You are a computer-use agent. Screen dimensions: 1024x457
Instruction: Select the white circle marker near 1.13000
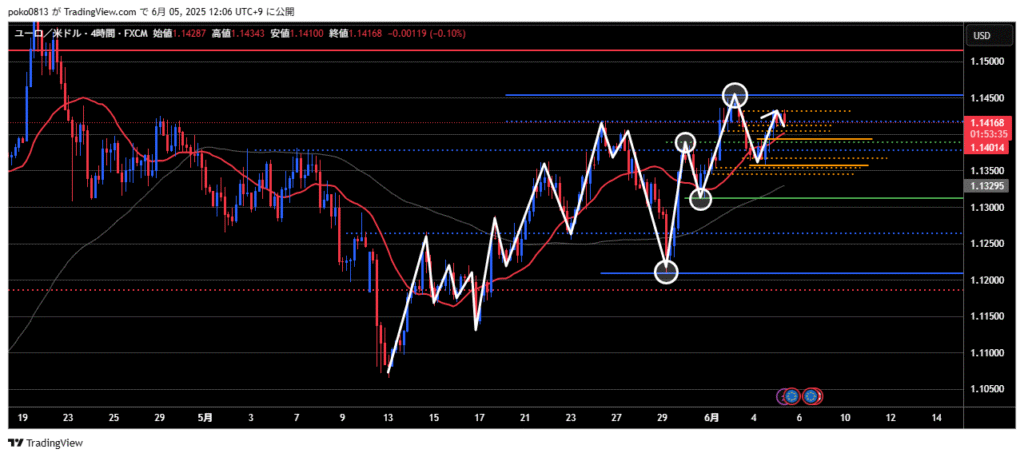click(x=701, y=199)
